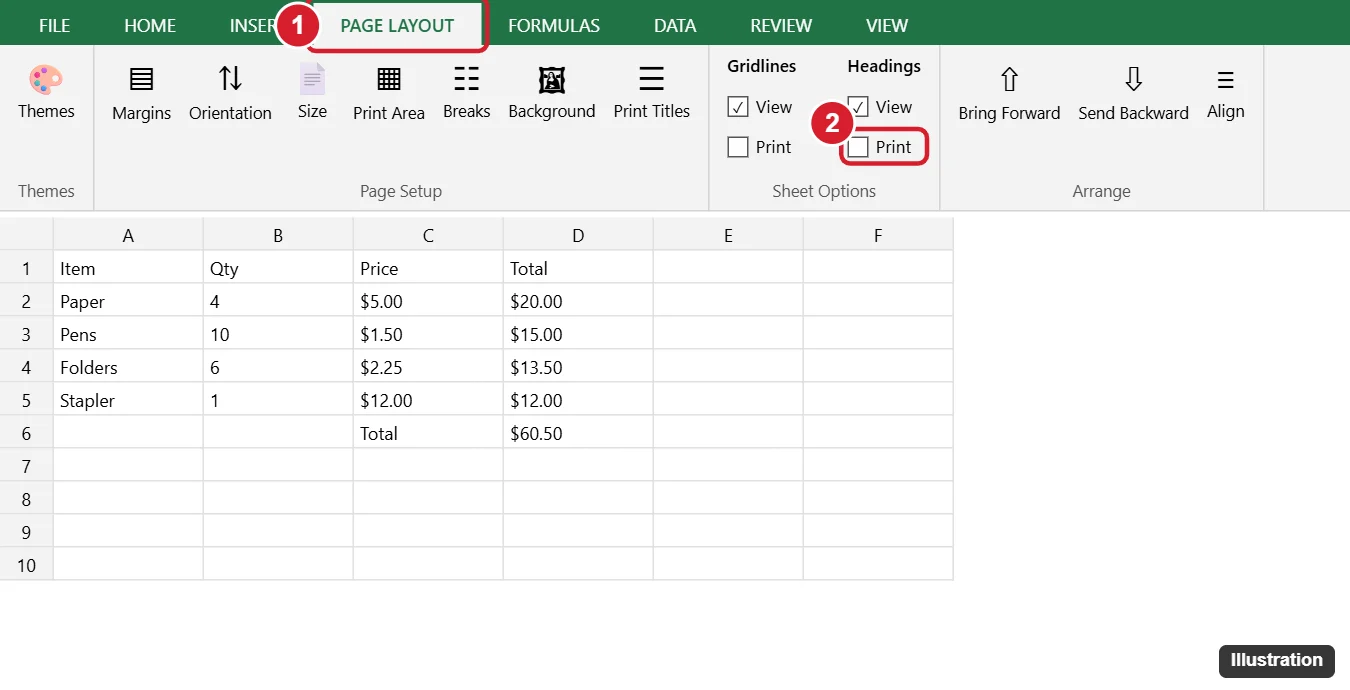
Task: Switch to the VIEW tab
Action: point(887,26)
